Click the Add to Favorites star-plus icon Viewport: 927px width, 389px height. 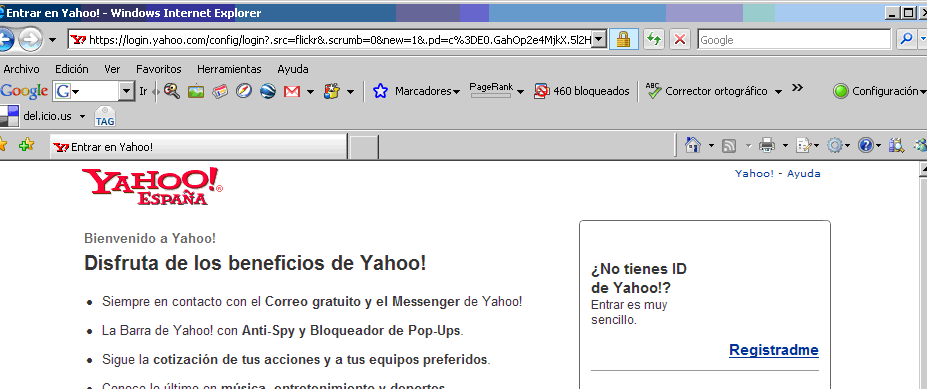pyautogui.click(x=26, y=146)
